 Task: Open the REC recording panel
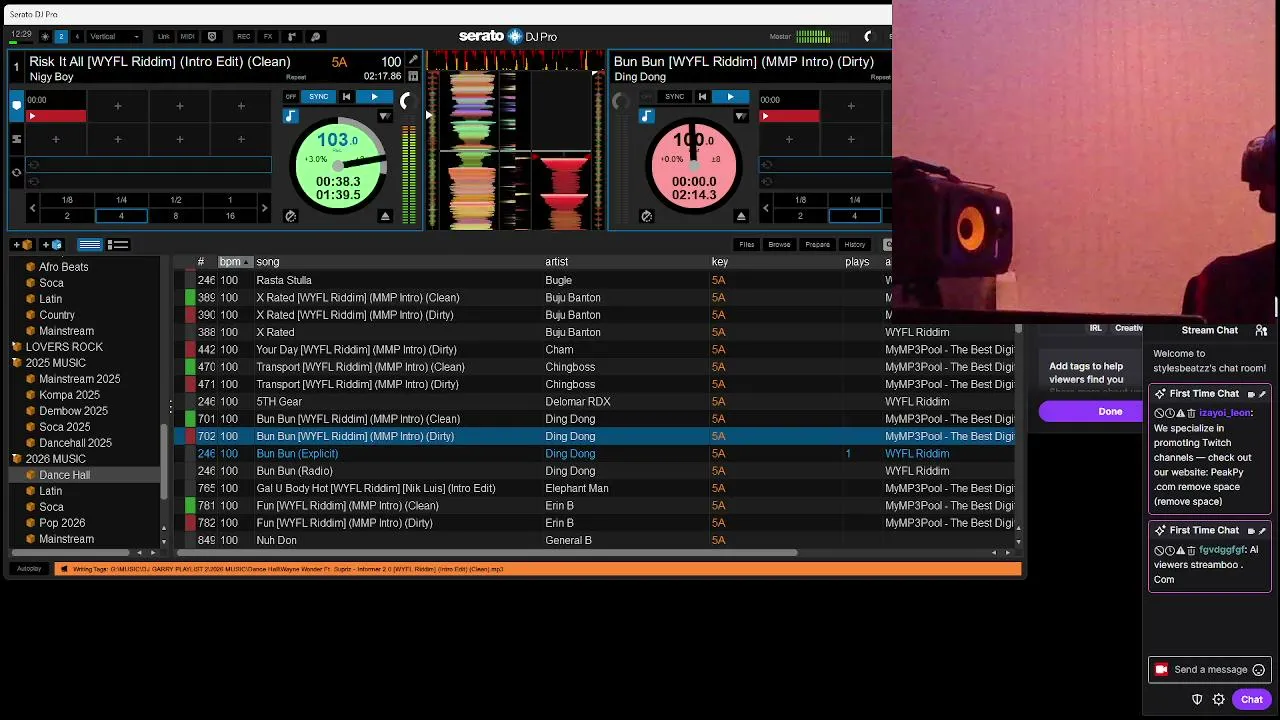(243, 37)
